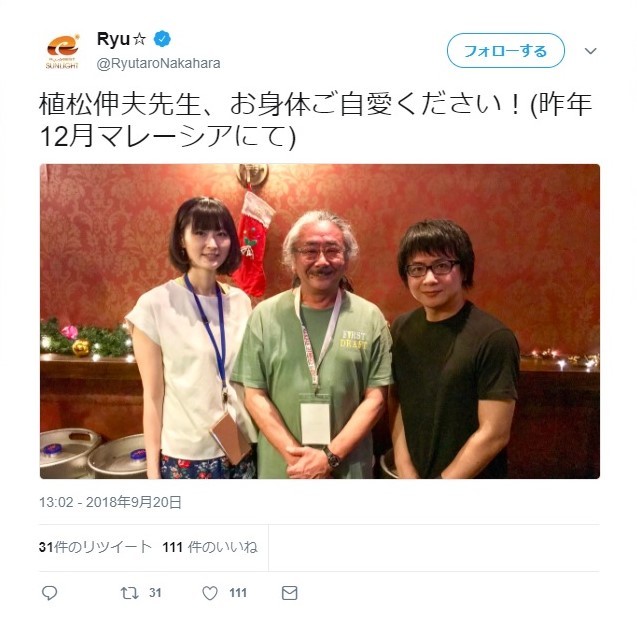Expand the tweet options chevron
The image size is (637, 622).
click(590, 51)
